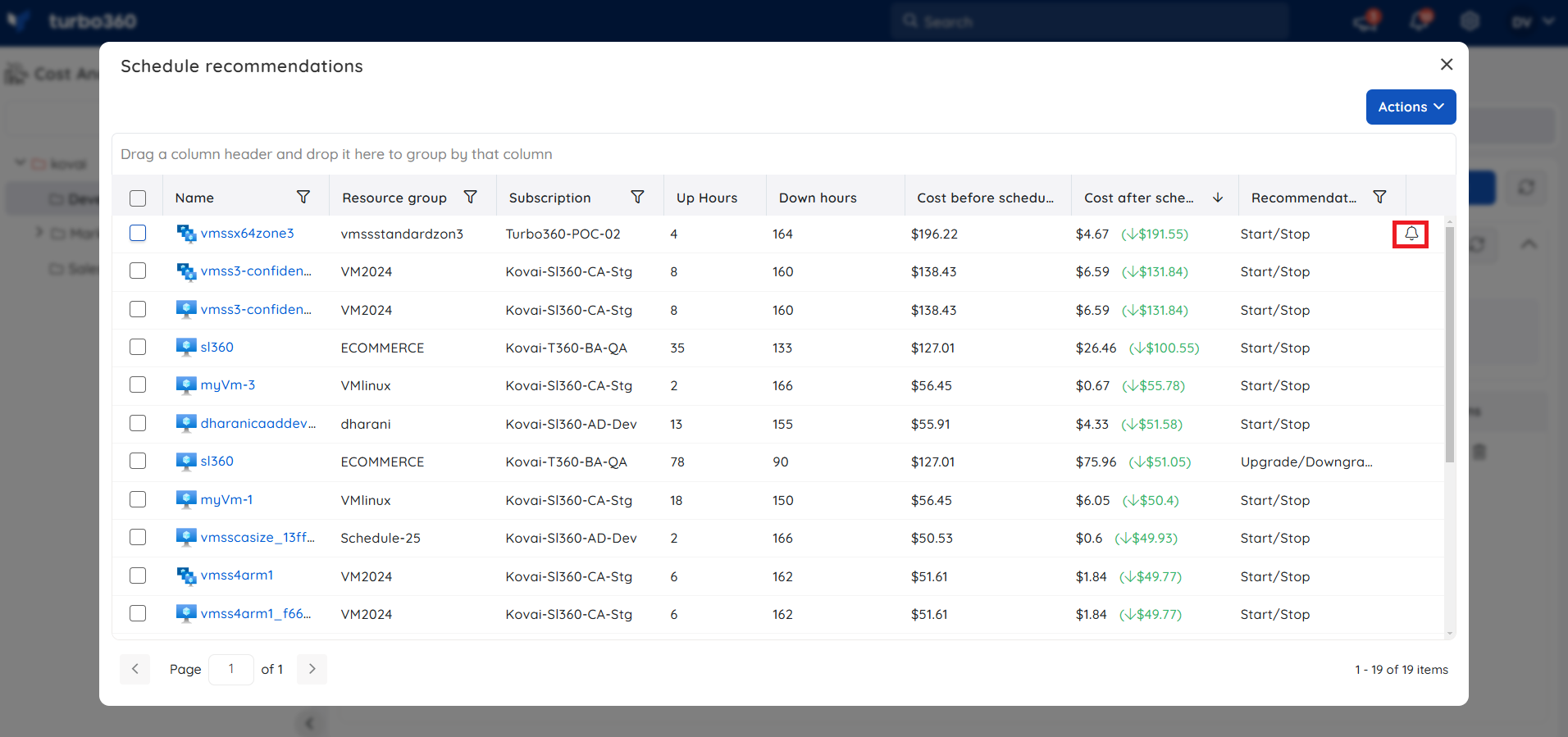Open the dharanicaaddev resource link
This screenshot has height=737, width=1568.
click(258, 423)
